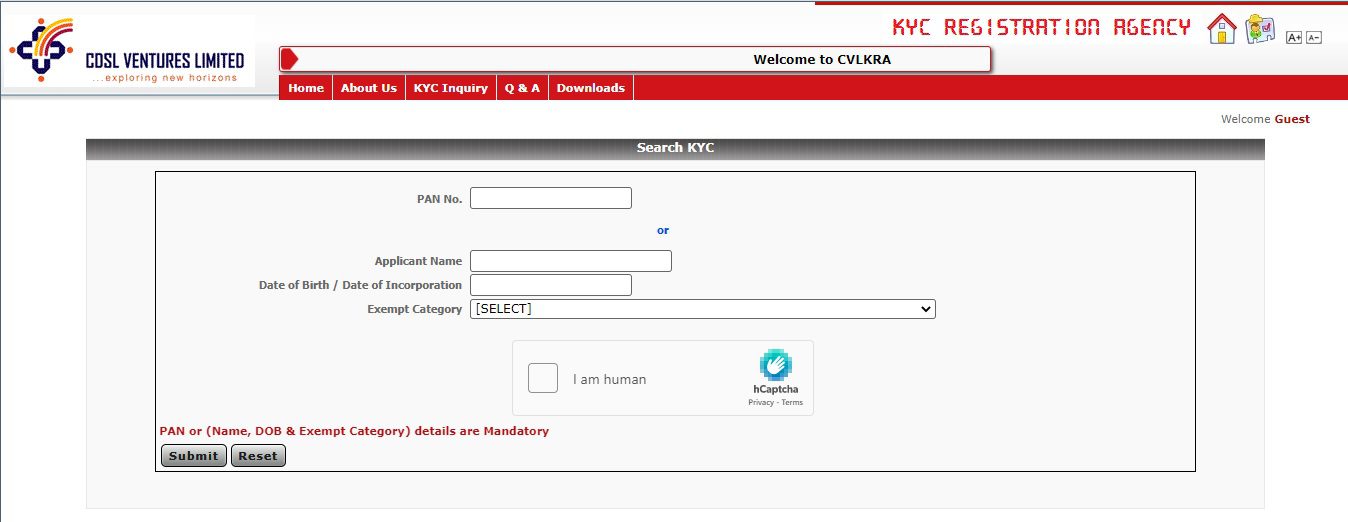
Task: Tick the I am human checkbox
Action: point(543,378)
